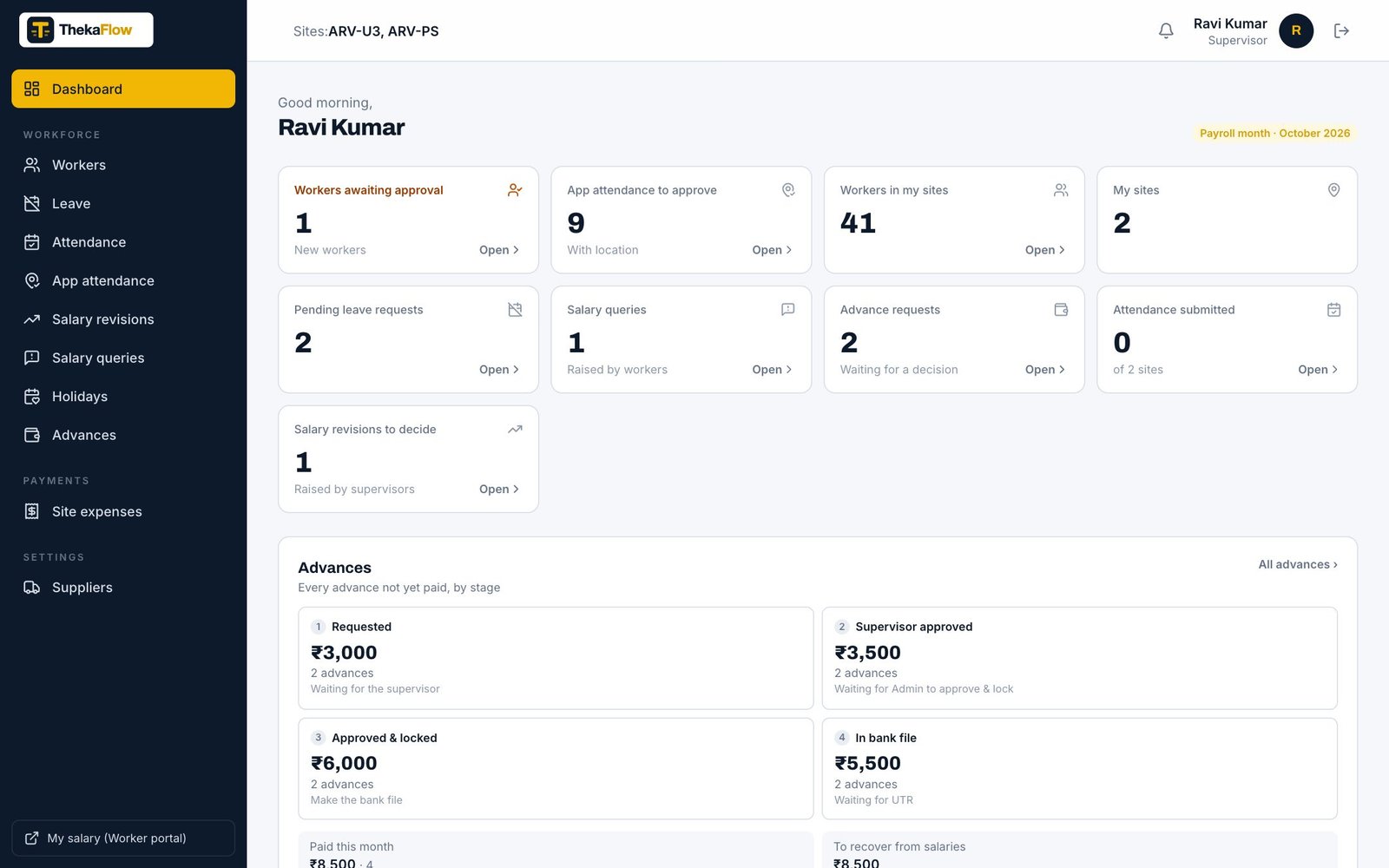
Task: Click the My sites card
Action: point(1227,220)
